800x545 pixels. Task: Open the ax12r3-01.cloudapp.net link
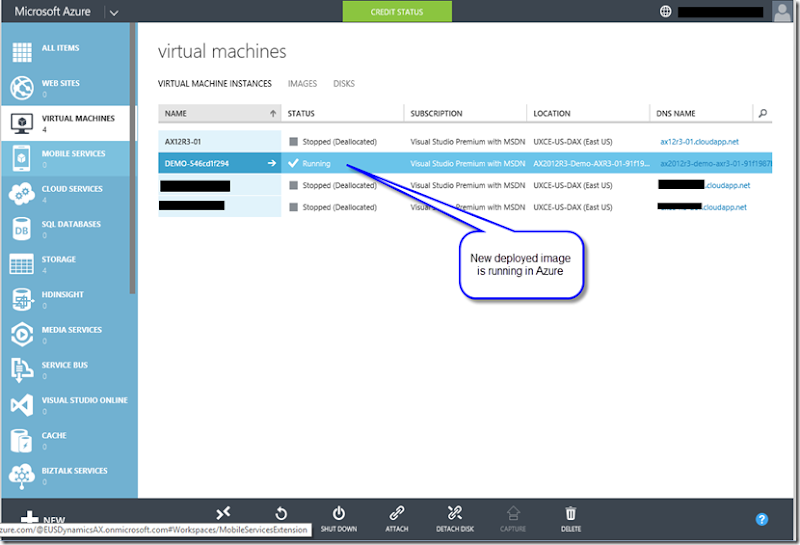(699, 142)
